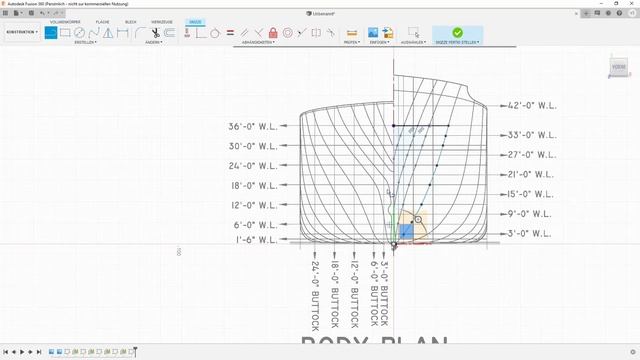This screenshot has height=360, width=640.
Task: Open the Help question mark
Action: [x=619, y=13]
